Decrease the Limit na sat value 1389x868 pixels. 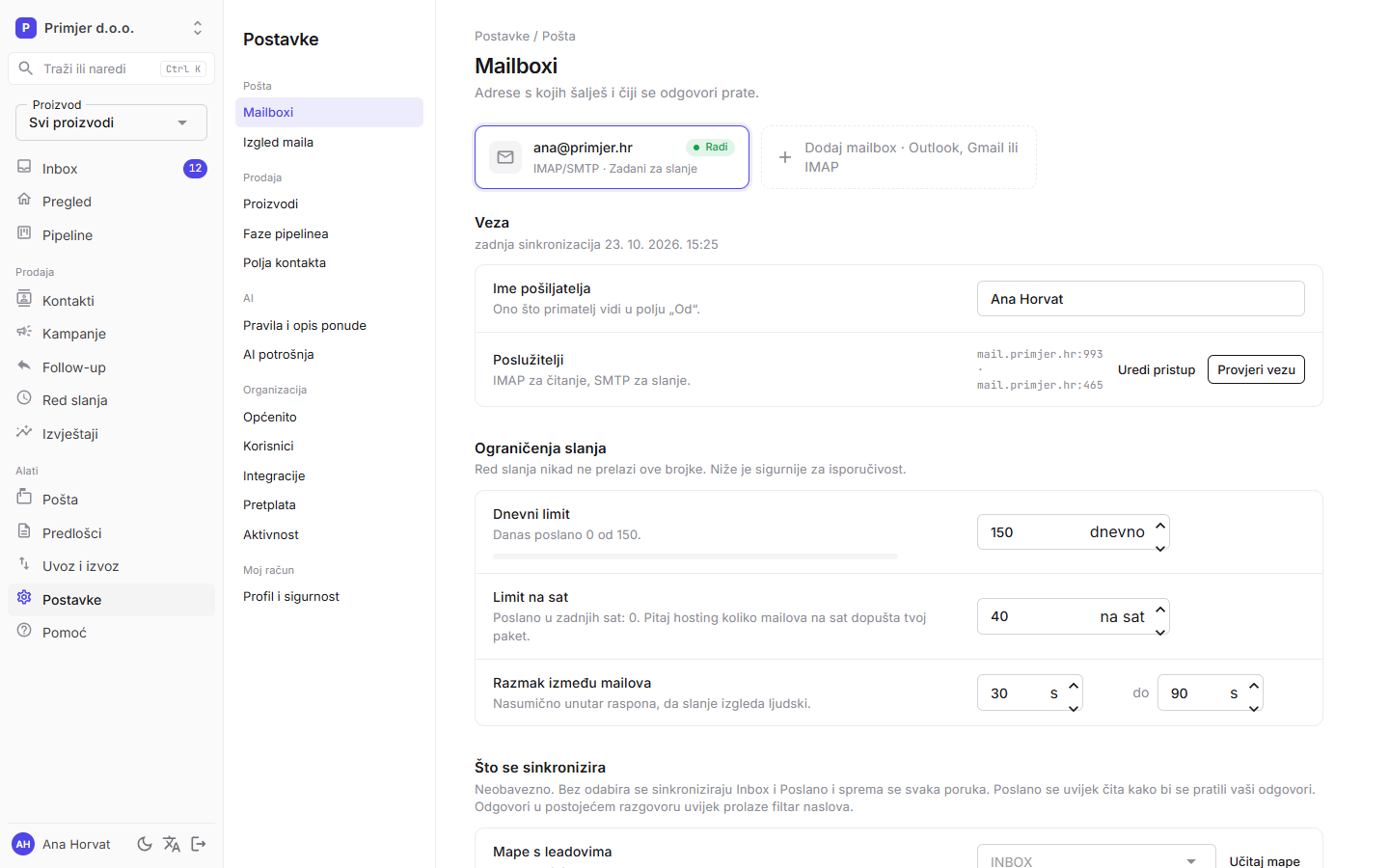coord(1160,632)
